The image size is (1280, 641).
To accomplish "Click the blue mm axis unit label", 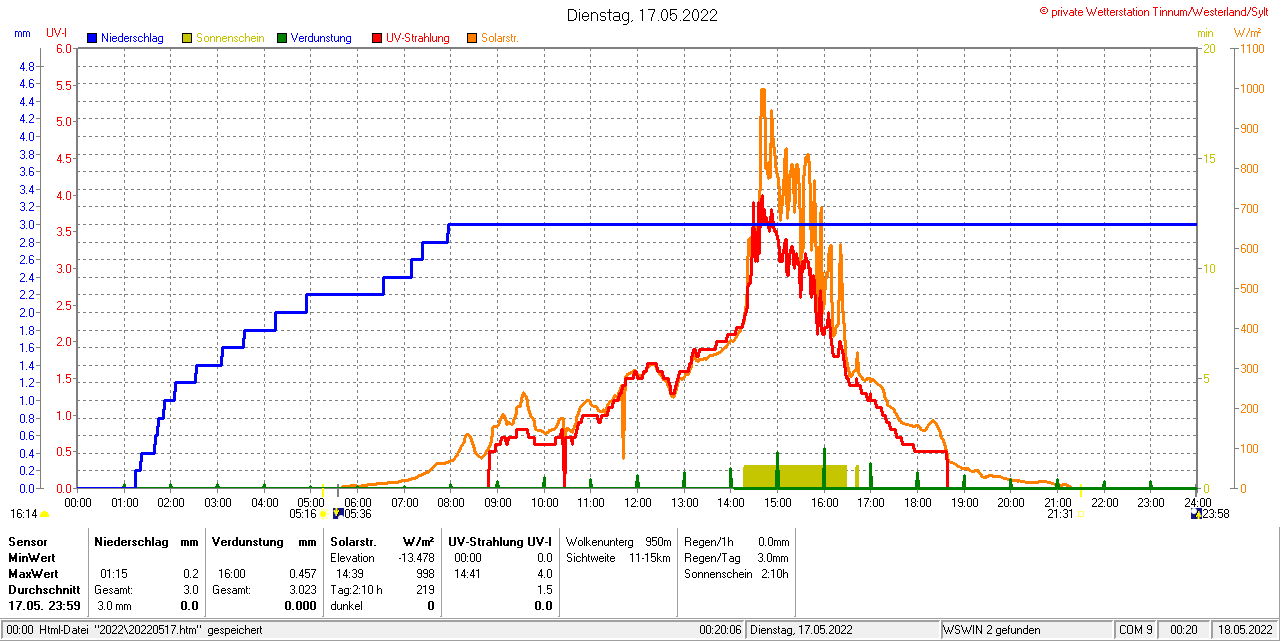I will click(x=23, y=33).
